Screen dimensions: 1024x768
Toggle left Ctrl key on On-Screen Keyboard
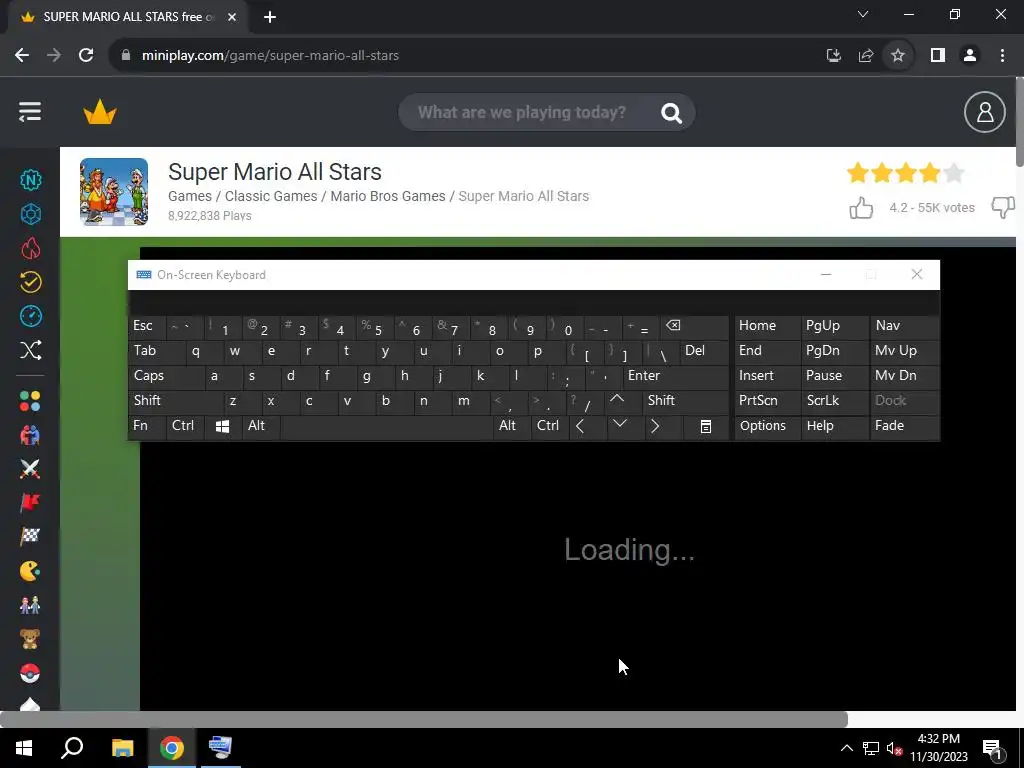pos(184,426)
